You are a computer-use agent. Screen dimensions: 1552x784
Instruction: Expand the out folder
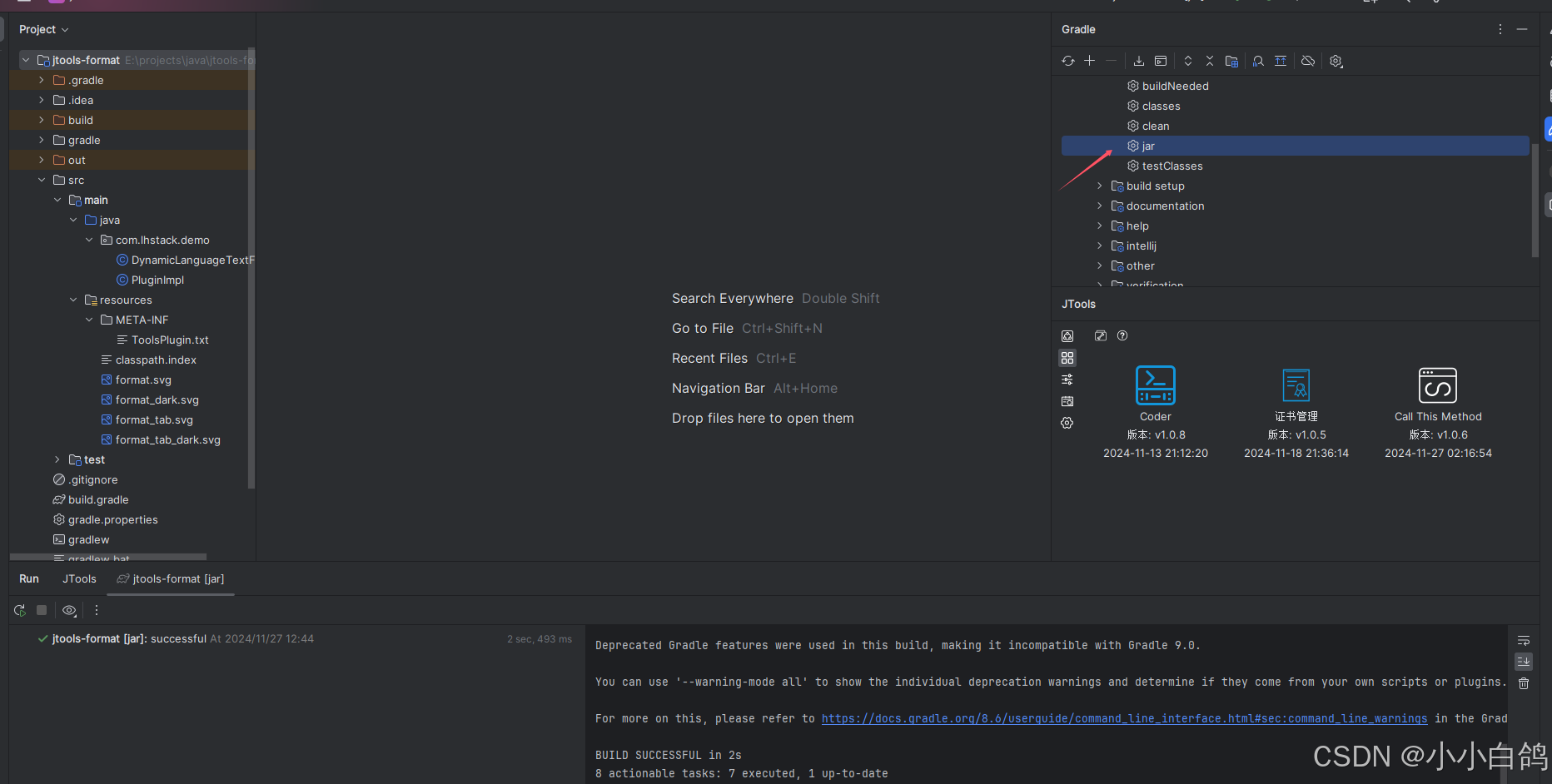(42, 160)
